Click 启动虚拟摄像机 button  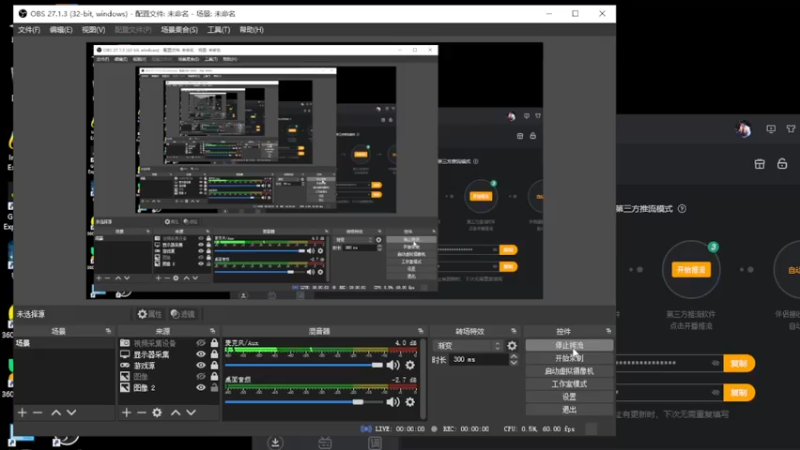point(569,371)
